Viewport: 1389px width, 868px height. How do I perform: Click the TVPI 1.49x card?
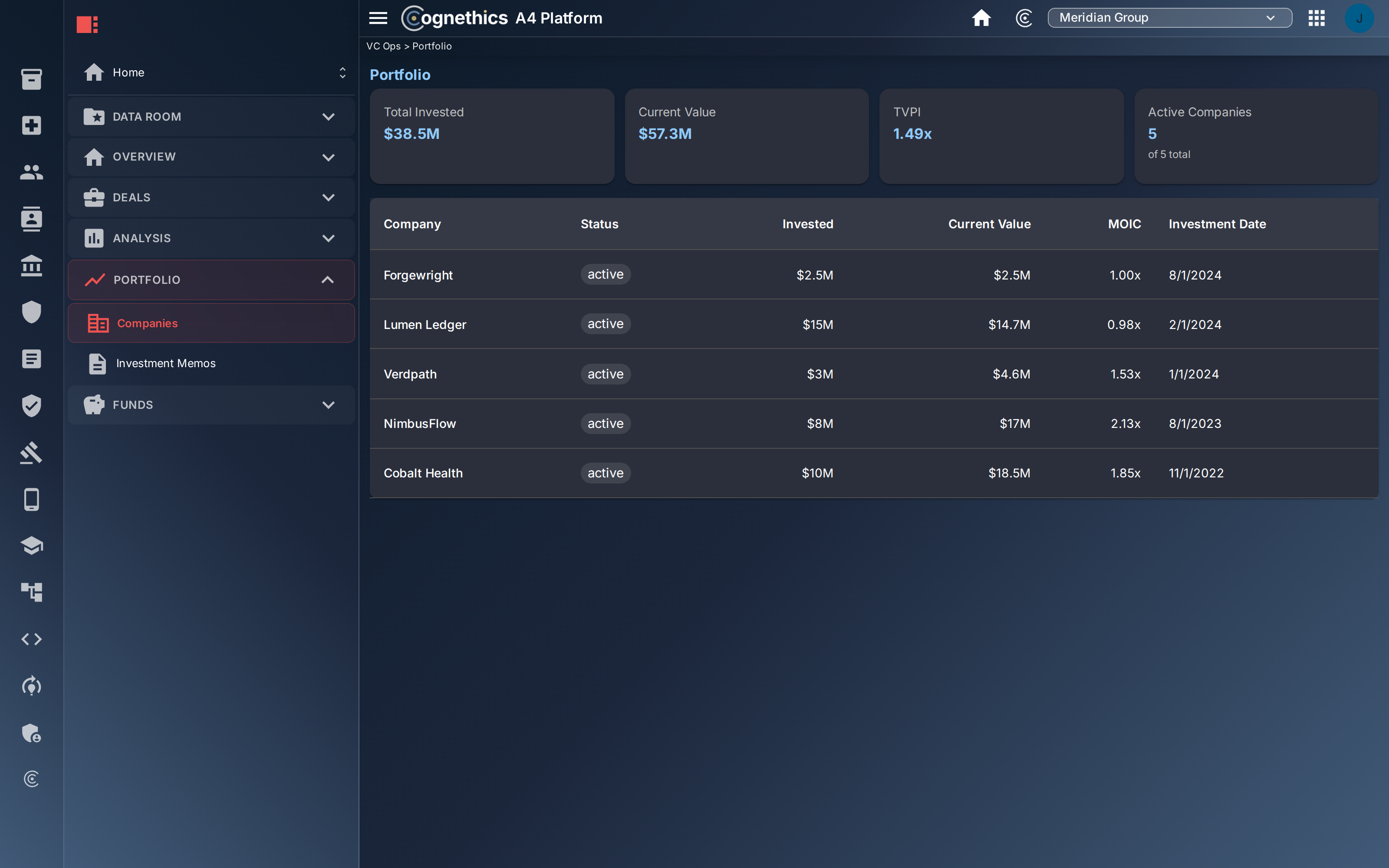click(1001, 136)
